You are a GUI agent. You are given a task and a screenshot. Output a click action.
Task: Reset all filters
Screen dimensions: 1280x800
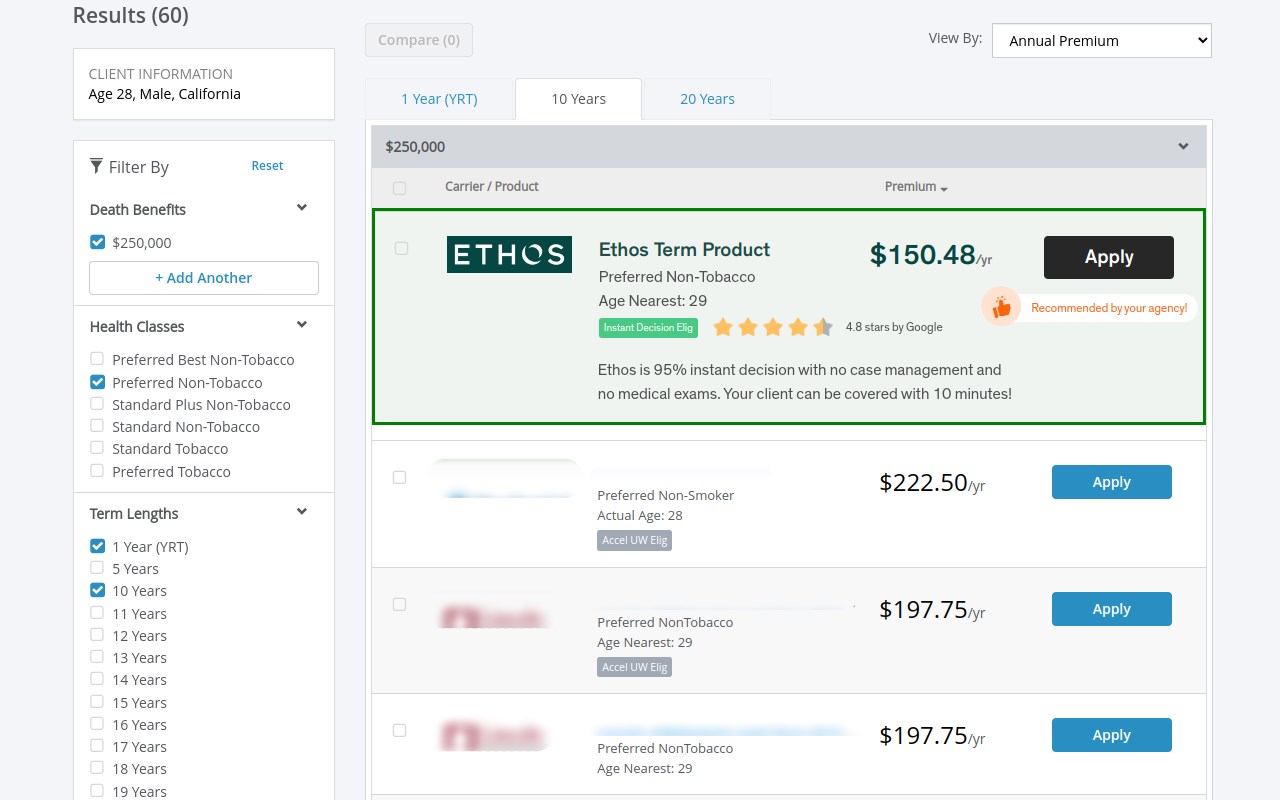click(267, 166)
